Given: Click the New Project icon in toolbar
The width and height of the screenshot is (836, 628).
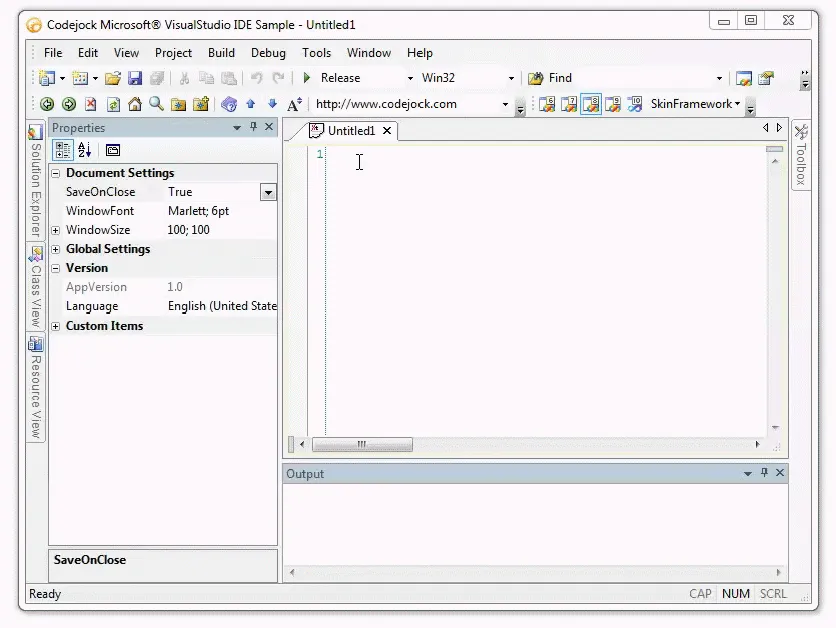Looking at the screenshot, I should [x=47, y=78].
